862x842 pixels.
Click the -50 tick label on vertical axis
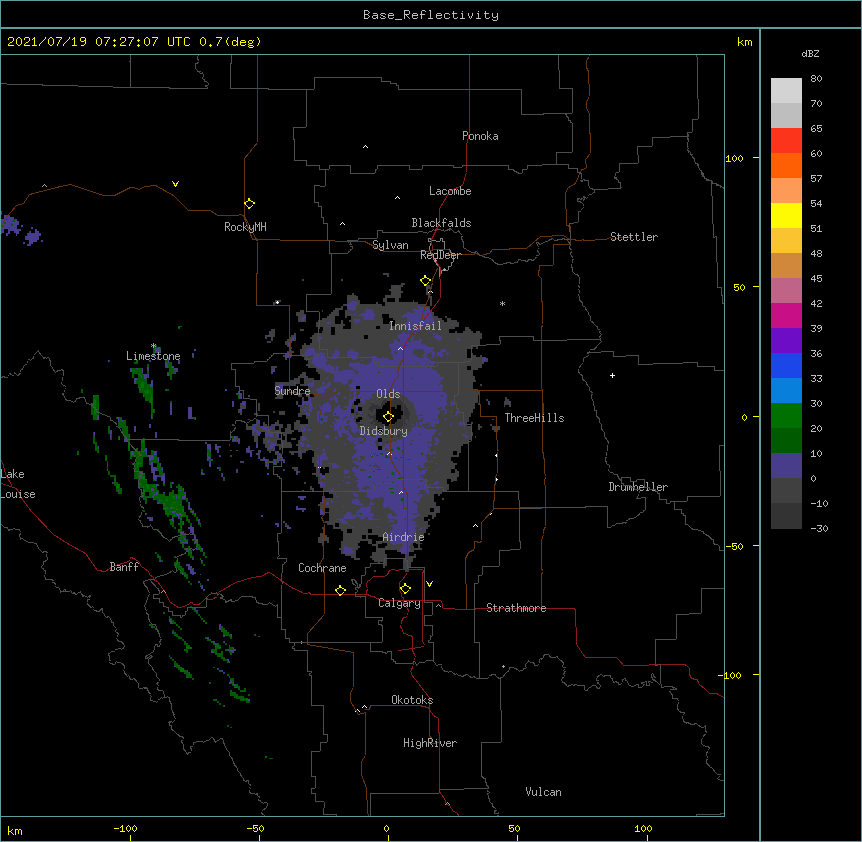click(734, 546)
